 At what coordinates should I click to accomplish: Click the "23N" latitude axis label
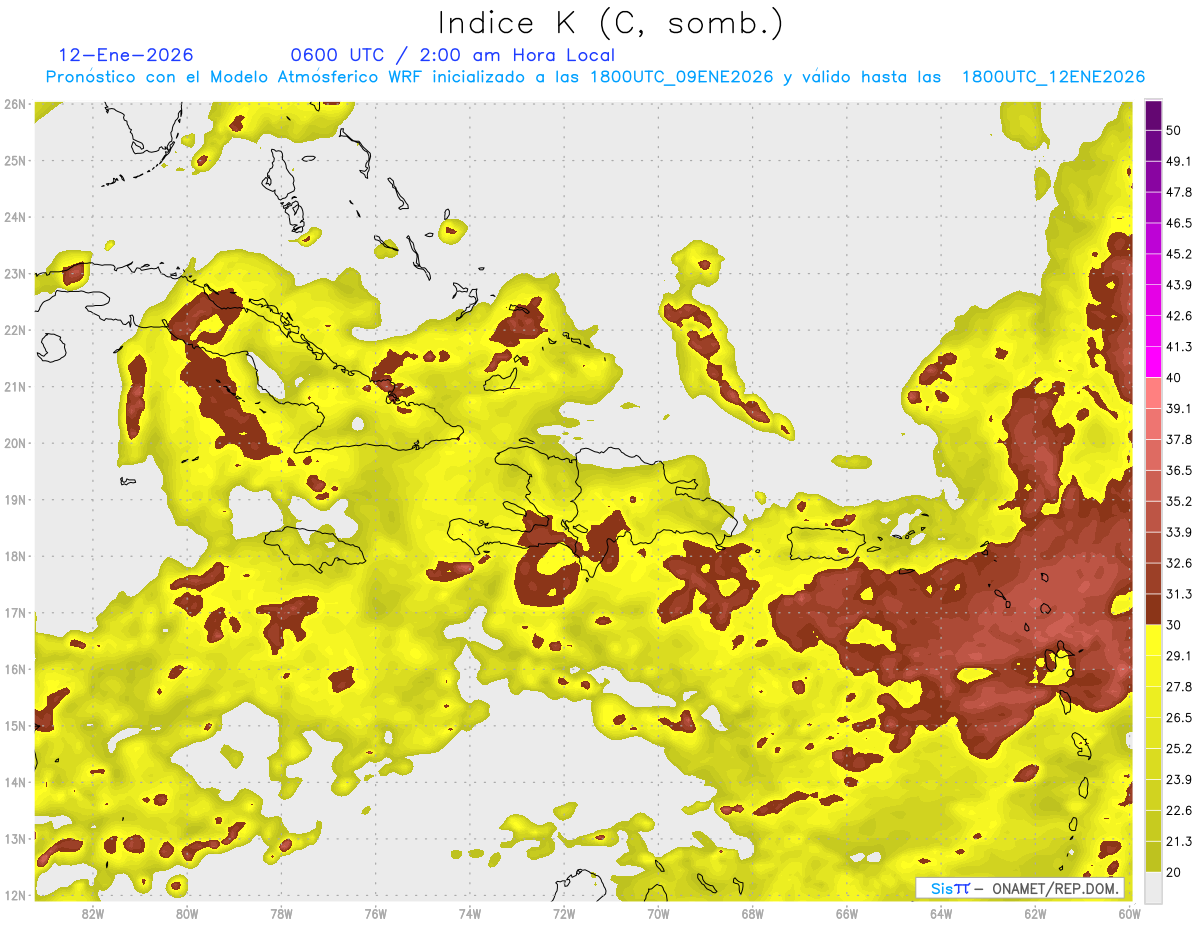[x=14, y=273]
